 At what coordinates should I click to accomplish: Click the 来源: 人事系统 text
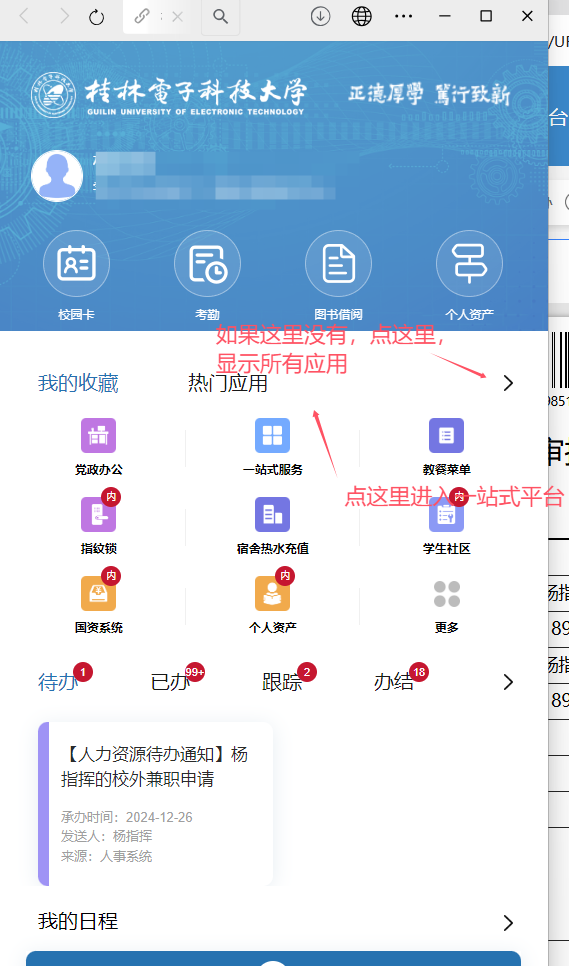(x=106, y=856)
